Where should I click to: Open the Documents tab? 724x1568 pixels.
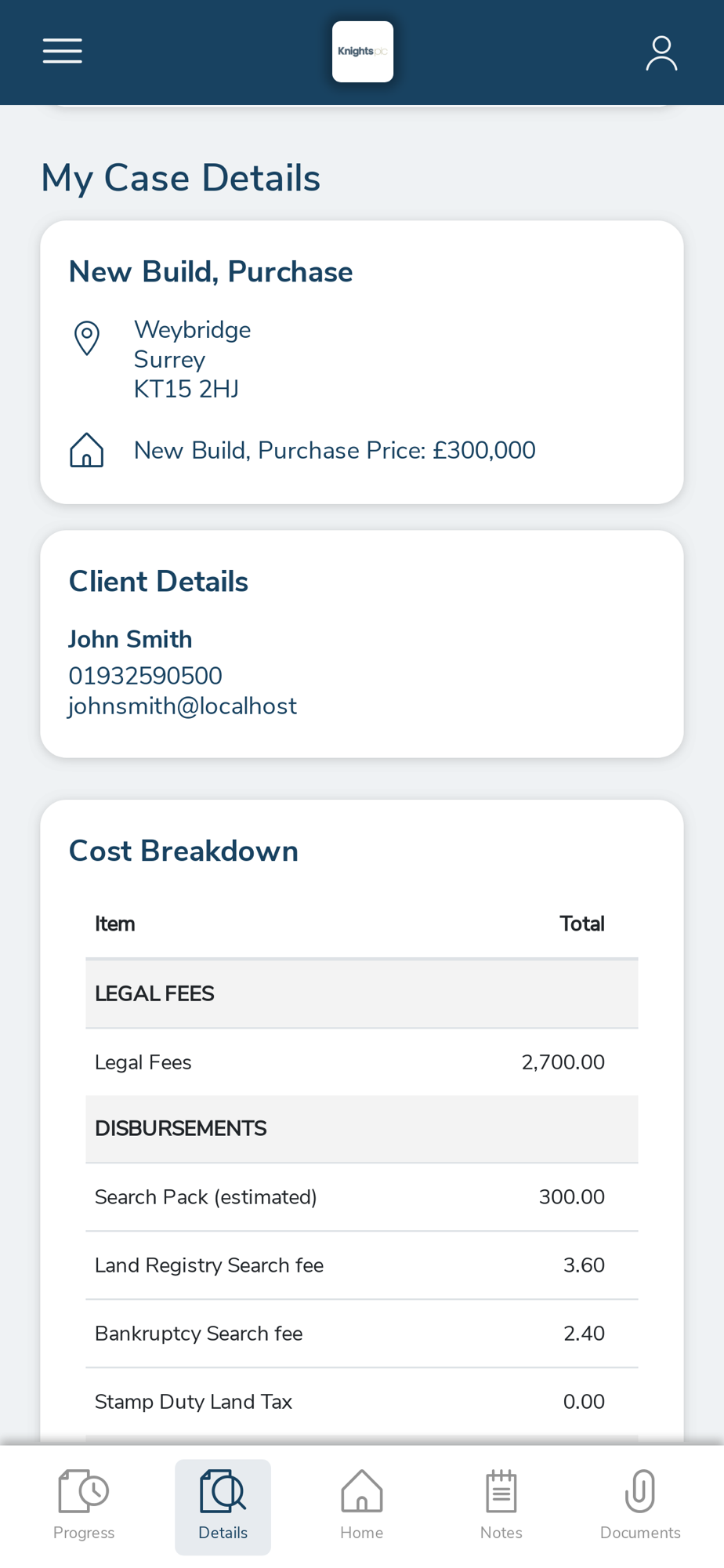pos(640,1506)
